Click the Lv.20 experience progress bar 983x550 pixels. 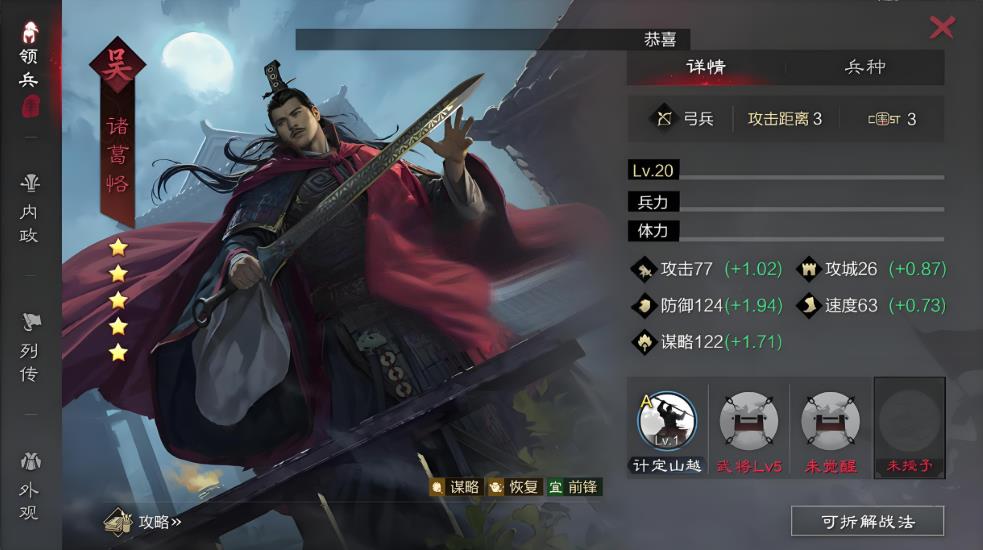coord(812,177)
